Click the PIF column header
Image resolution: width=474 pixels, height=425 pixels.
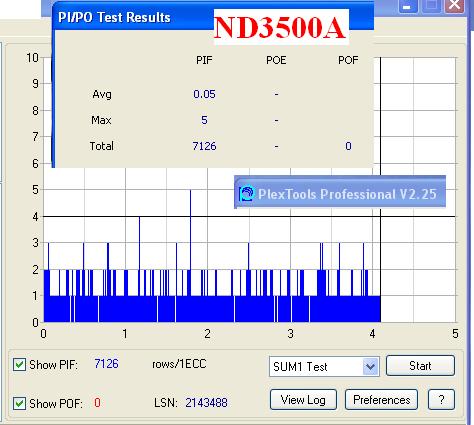point(204,60)
